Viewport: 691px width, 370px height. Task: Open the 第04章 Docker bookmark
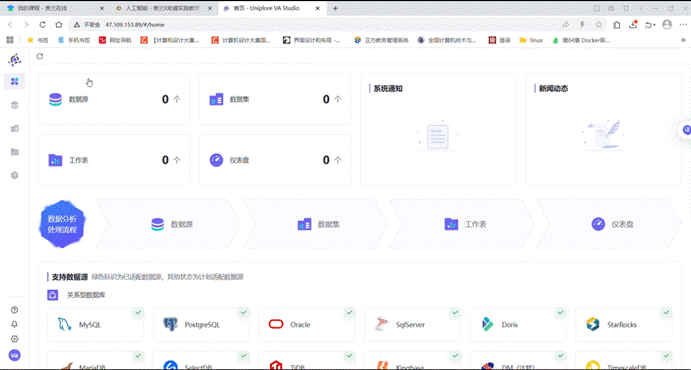coord(581,40)
